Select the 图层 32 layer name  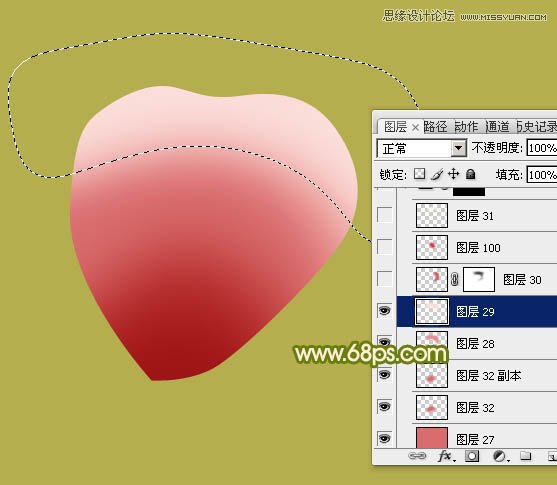(x=475, y=408)
